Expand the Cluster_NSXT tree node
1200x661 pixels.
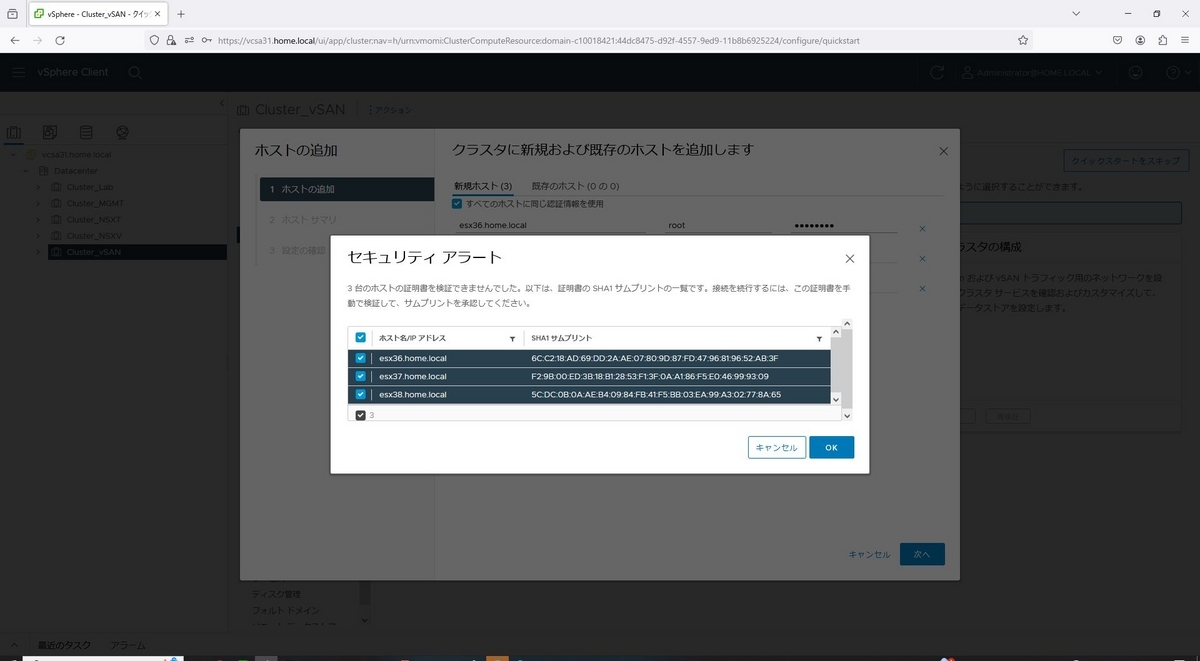coord(39,219)
